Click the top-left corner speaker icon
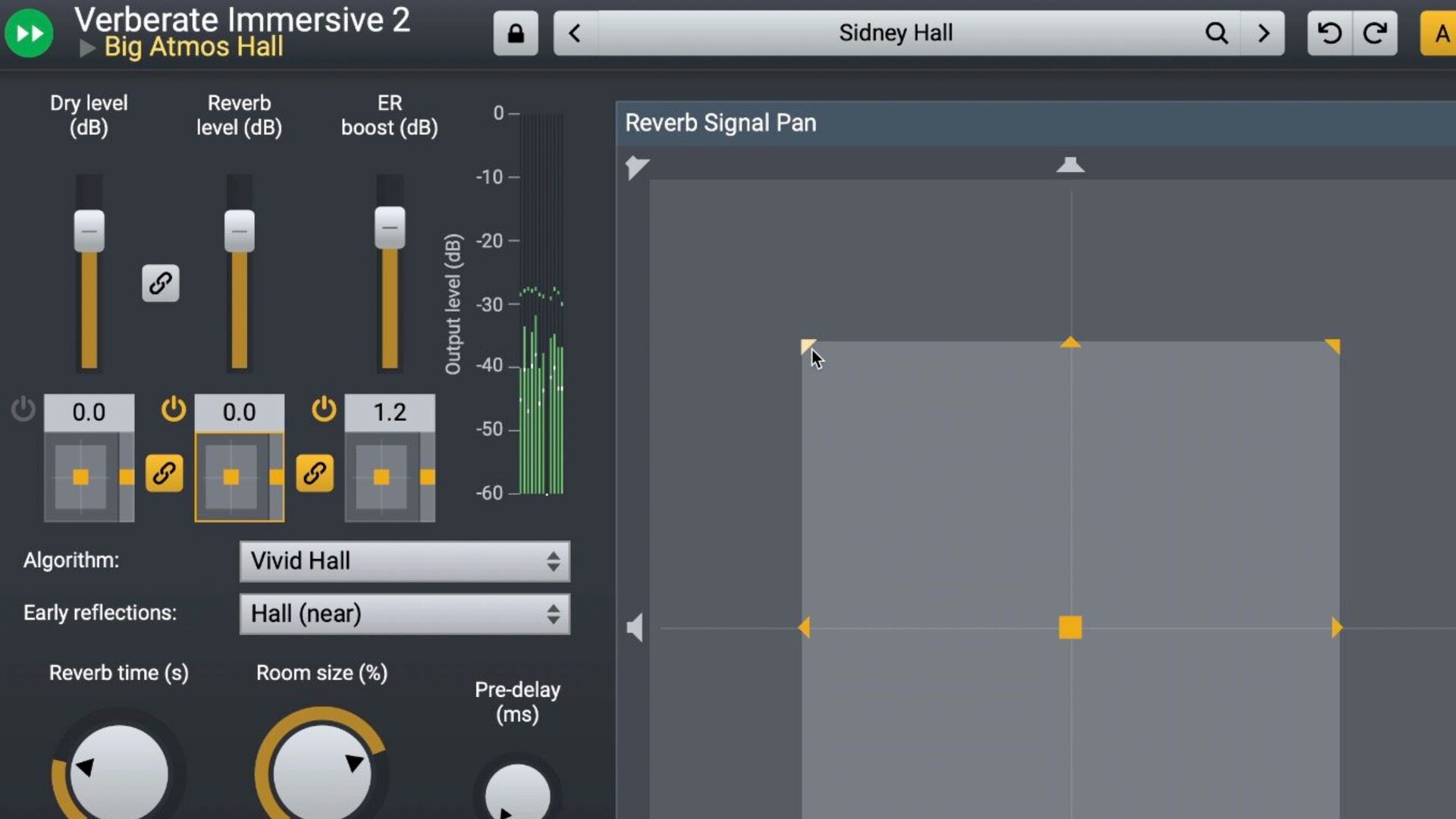 pos(636,167)
